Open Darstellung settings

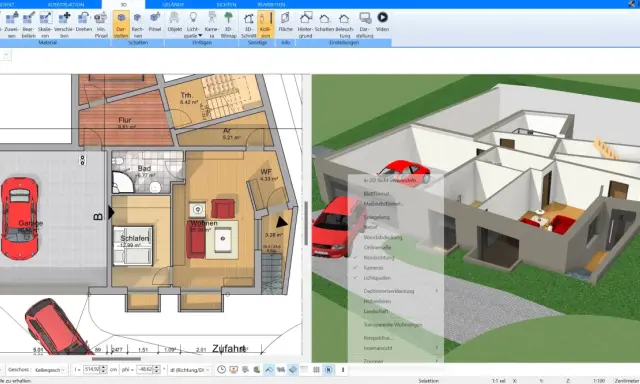pos(364,24)
